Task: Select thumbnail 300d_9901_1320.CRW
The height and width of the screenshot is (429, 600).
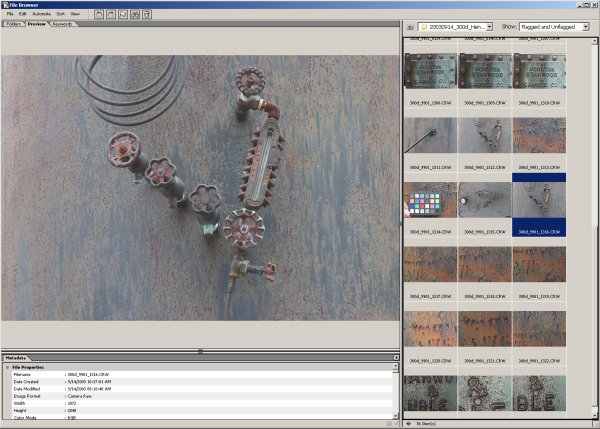Action: coord(430,329)
